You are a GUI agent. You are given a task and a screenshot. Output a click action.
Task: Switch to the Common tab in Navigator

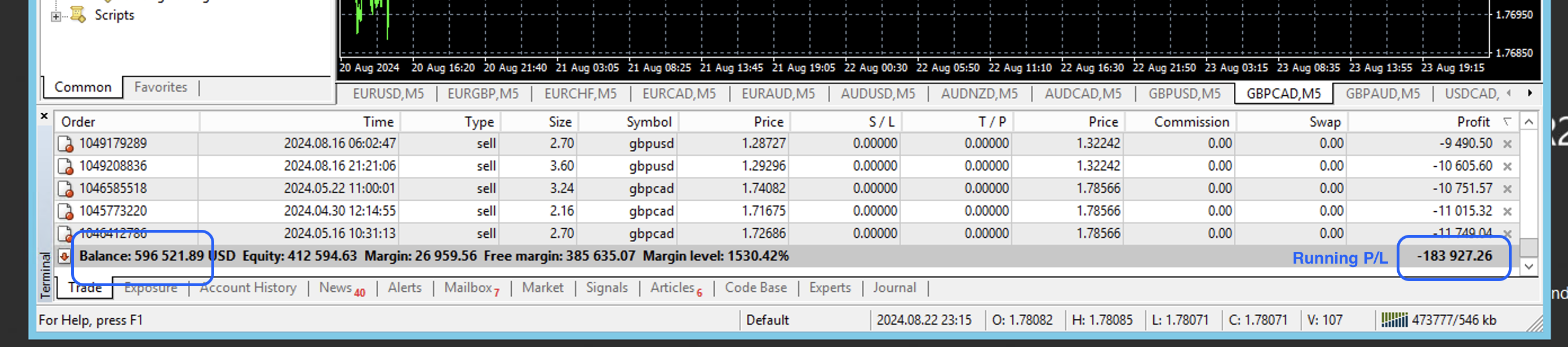83,87
